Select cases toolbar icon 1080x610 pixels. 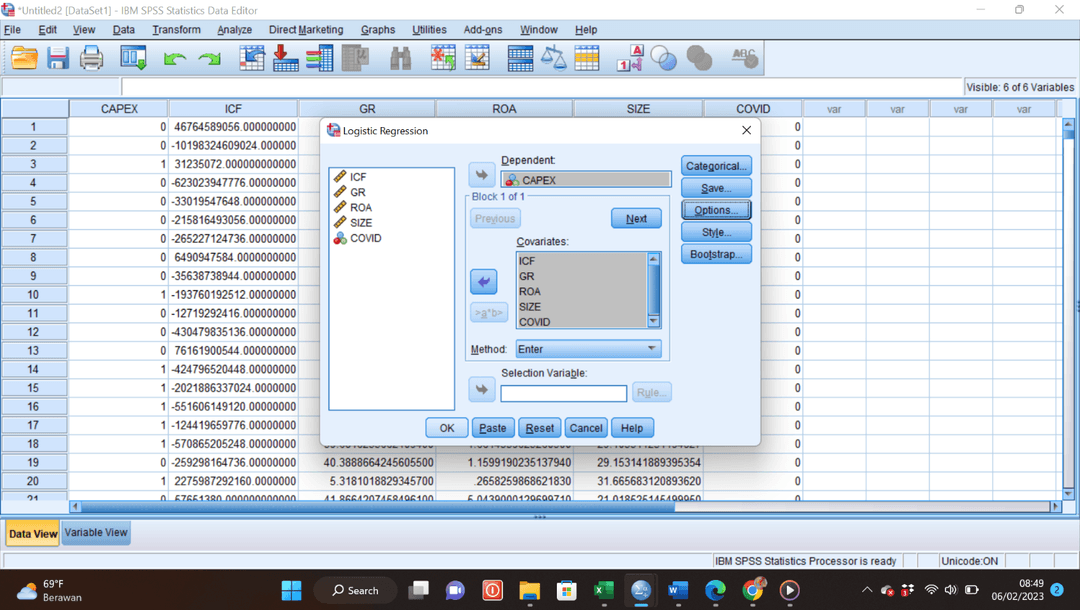click(587, 59)
